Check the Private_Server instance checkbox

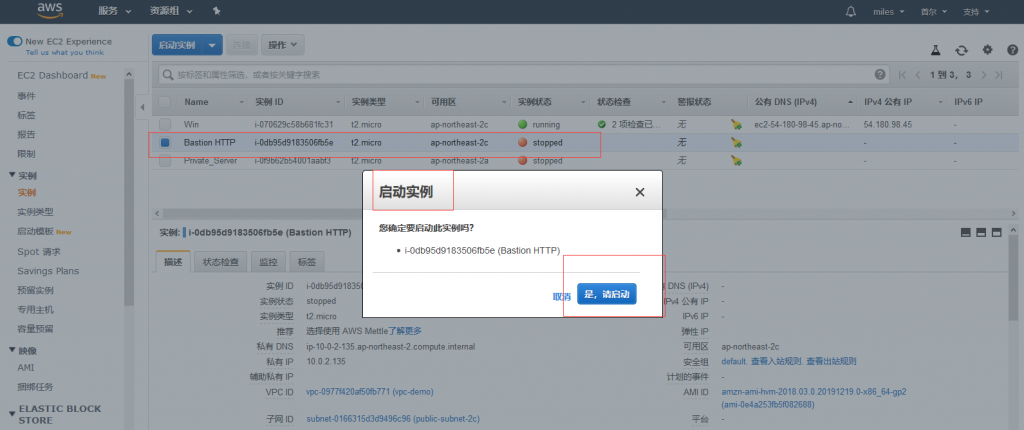click(x=165, y=160)
